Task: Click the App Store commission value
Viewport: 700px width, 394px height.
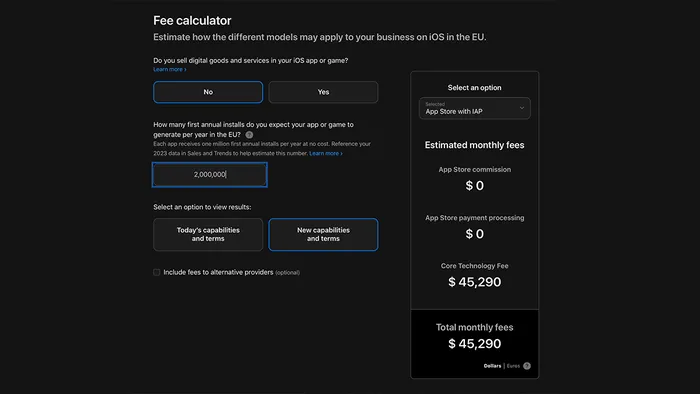Action: pyautogui.click(x=475, y=186)
